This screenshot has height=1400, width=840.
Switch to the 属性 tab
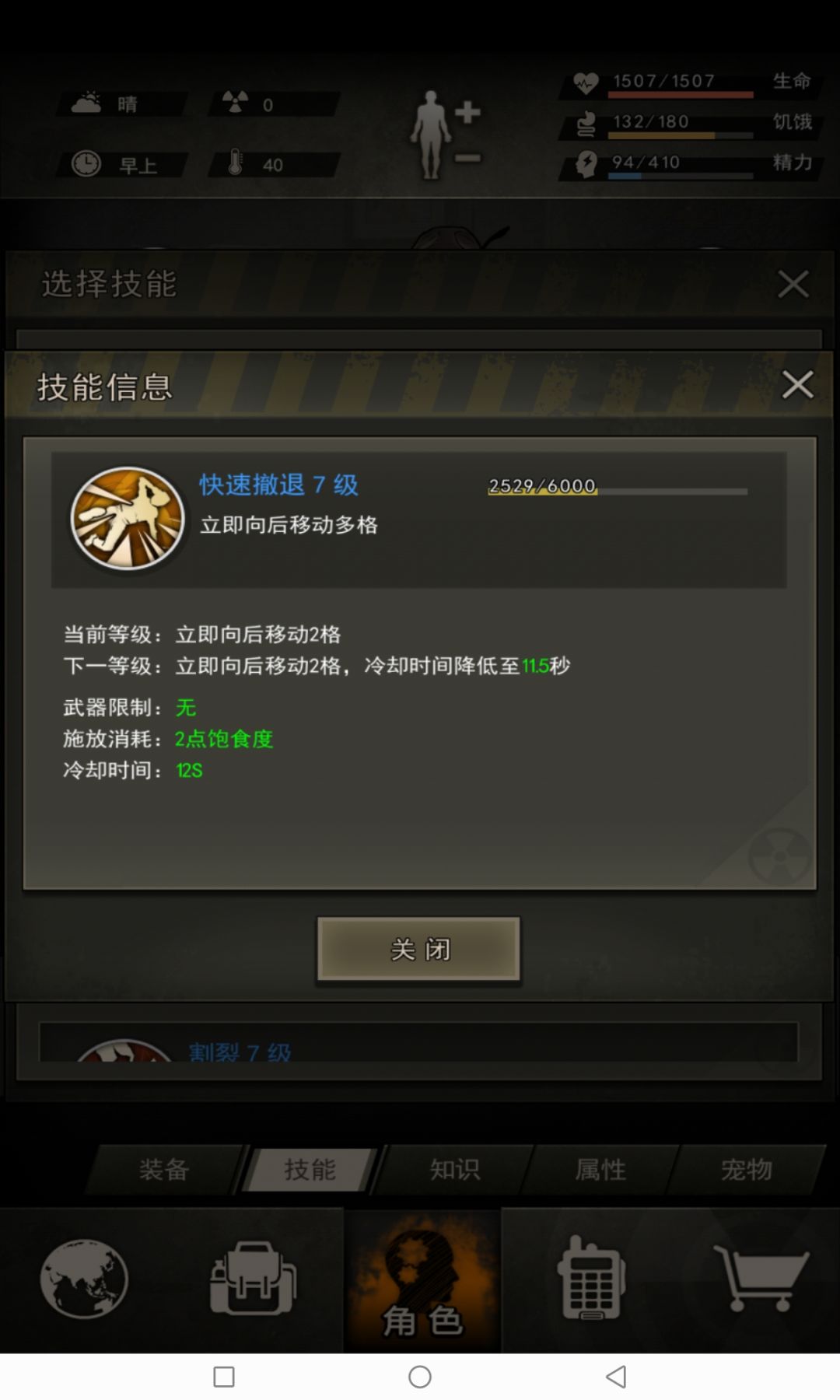(600, 1169)
